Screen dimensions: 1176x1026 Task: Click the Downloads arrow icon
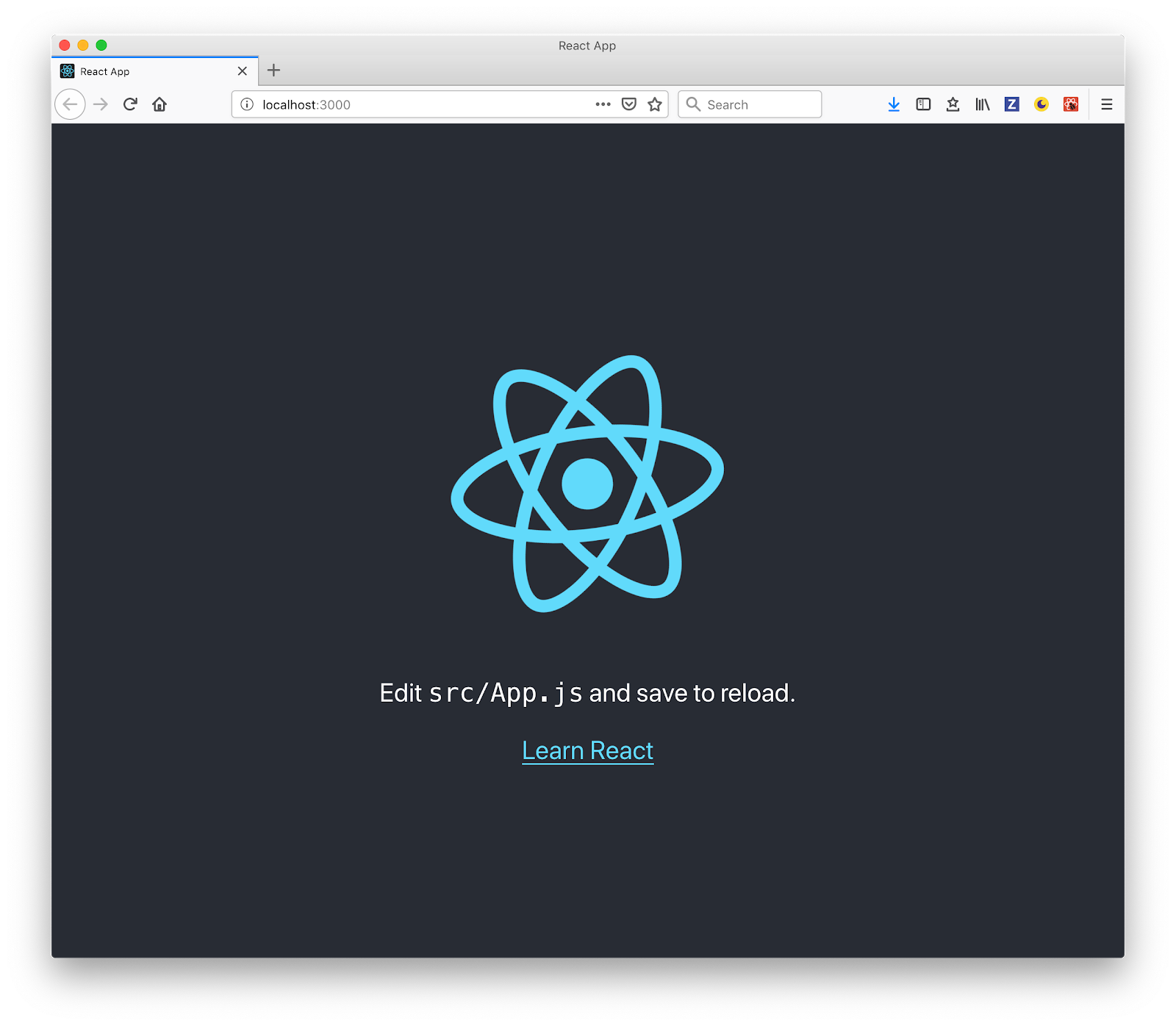[x=894, y=104]
